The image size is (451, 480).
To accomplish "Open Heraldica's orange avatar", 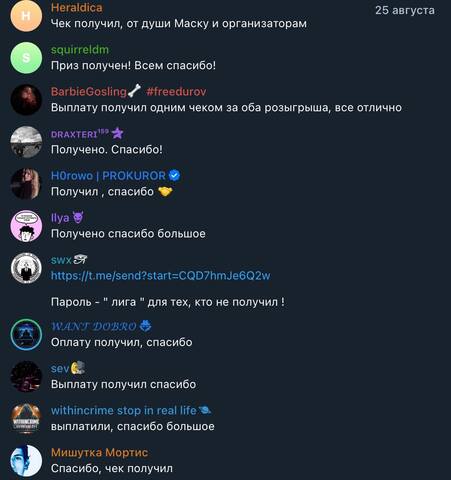I will tap(26, 16).
